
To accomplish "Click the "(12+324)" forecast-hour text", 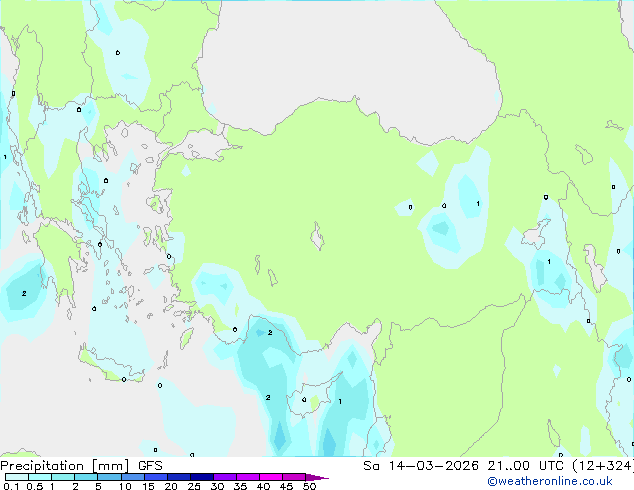I will [602, 466].
